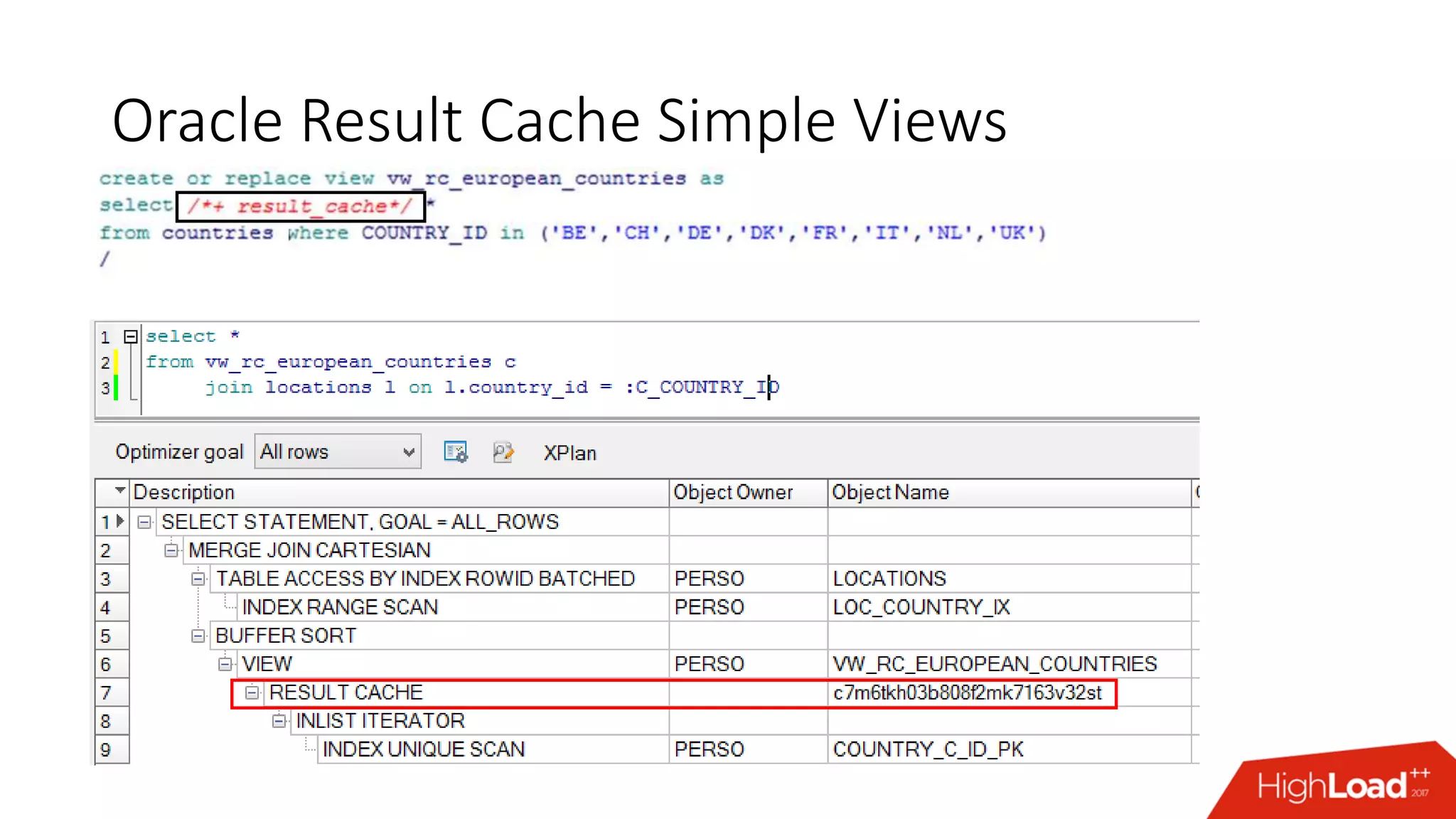This screenshot has height=819, width=1456.
Task: Click the edit/copy plan icon beside XPlan
Action: [503, 451]
